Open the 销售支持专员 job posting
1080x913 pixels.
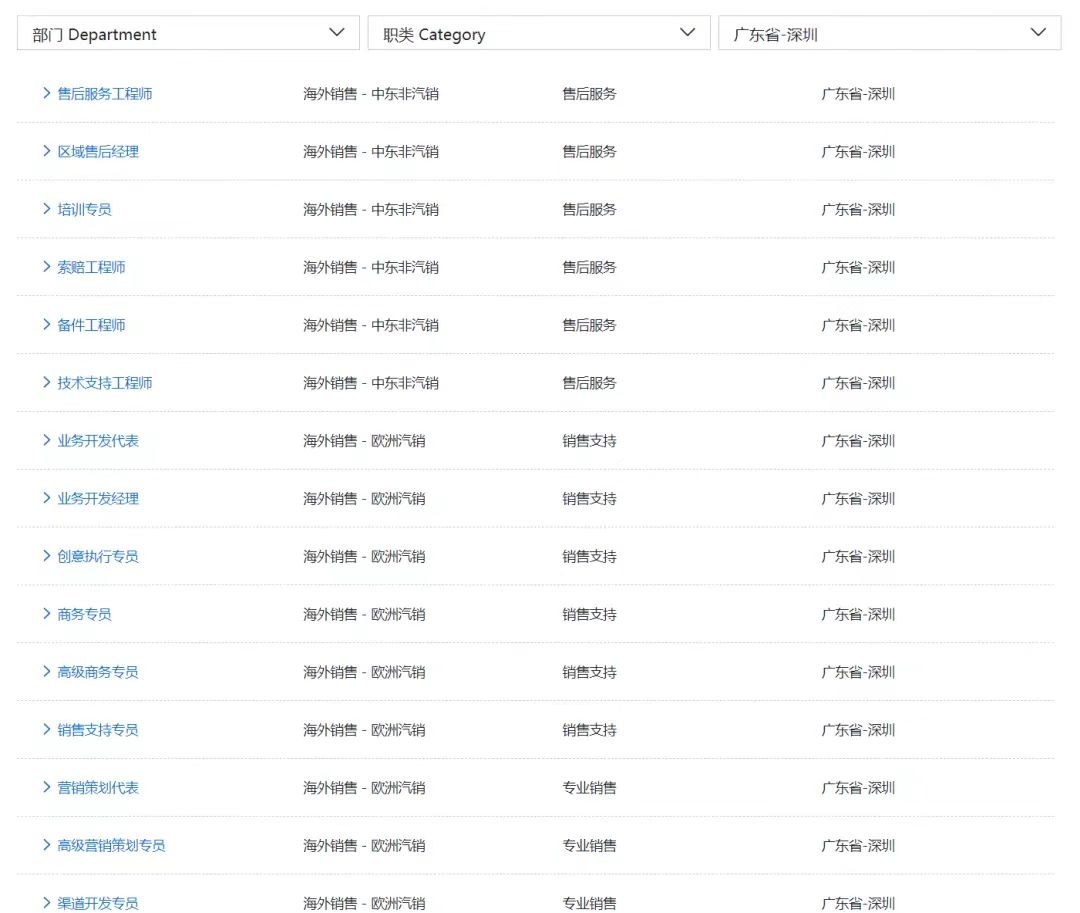click(x=98, y=730)
